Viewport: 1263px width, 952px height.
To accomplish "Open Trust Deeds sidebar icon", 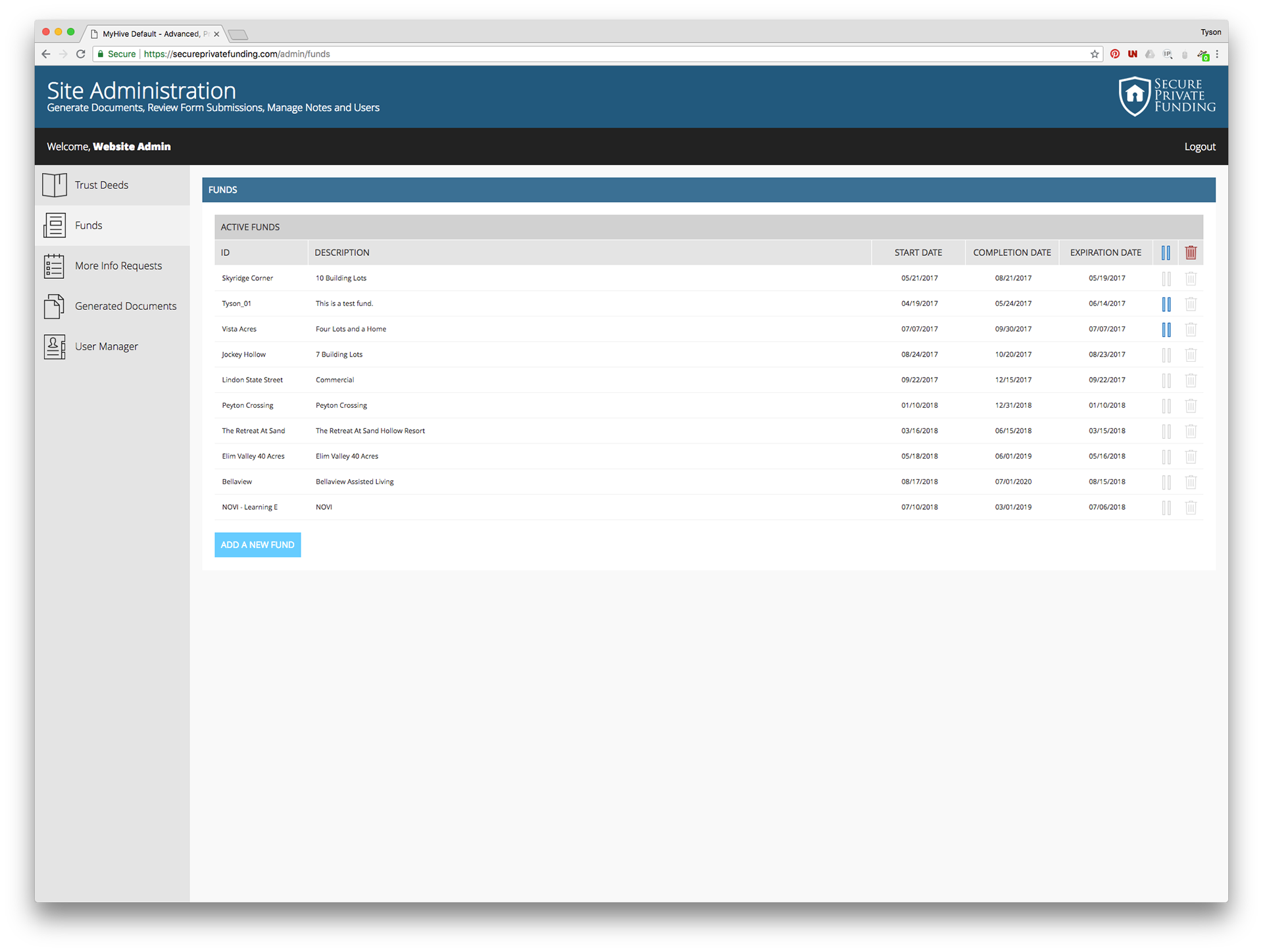I will click(x=54, y=185).
